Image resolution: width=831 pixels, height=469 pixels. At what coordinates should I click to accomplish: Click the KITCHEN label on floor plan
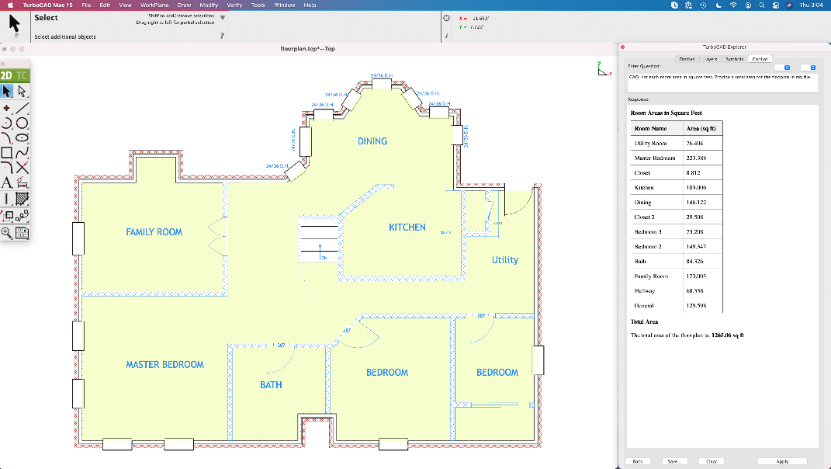pos(407,227)
